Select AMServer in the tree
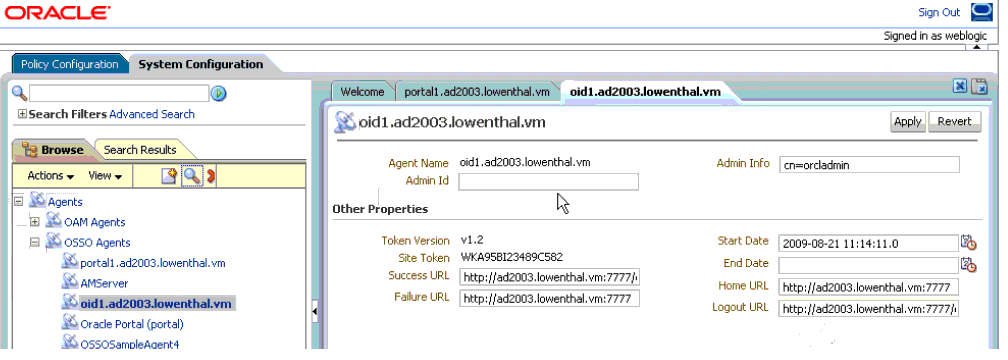The height and width of the screenshot is (360, 1008). coord(104,283)
